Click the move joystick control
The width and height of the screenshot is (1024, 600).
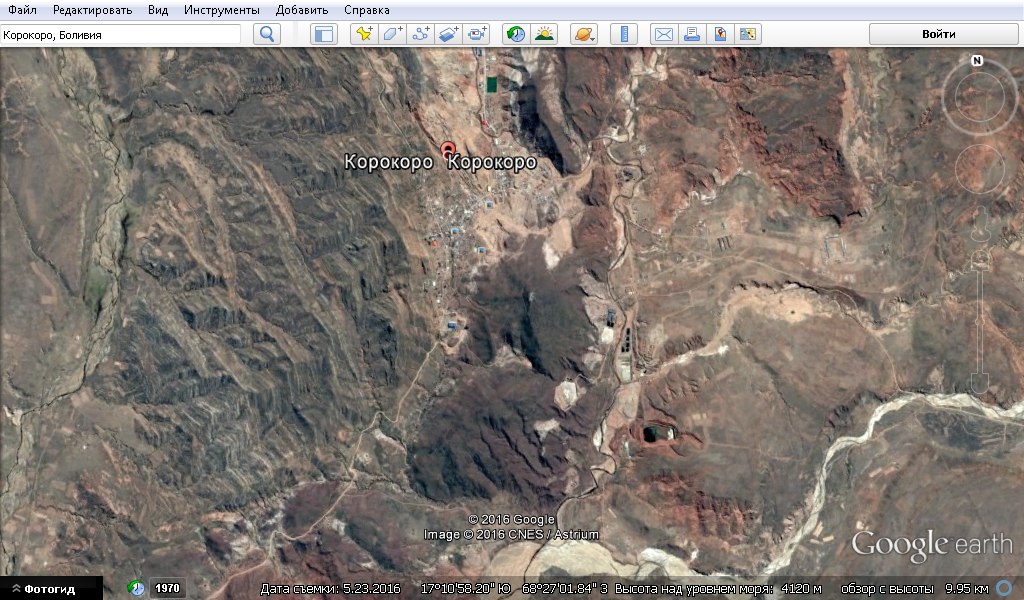pyautogui.click(x=979, y=169)
